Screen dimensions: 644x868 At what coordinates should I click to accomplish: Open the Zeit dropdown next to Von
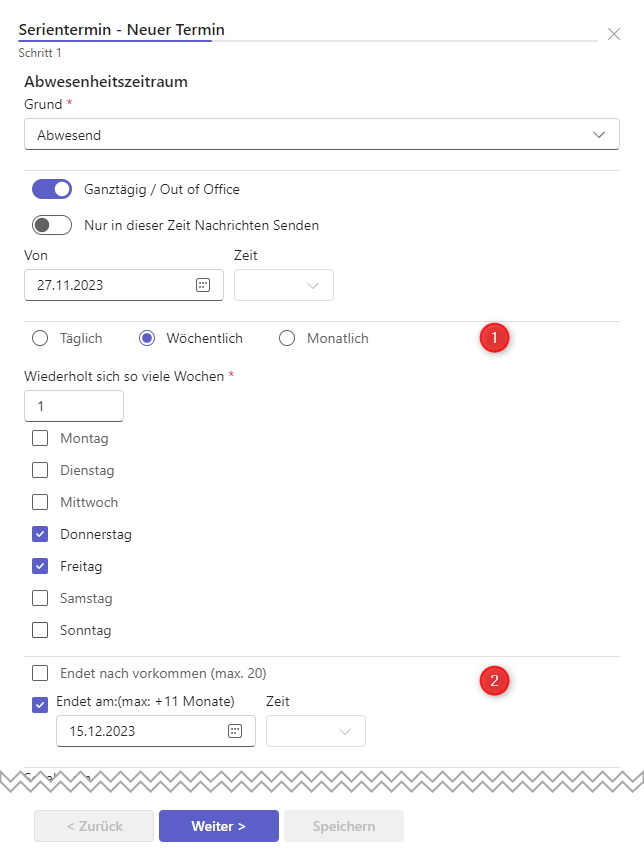pos(284,285)
